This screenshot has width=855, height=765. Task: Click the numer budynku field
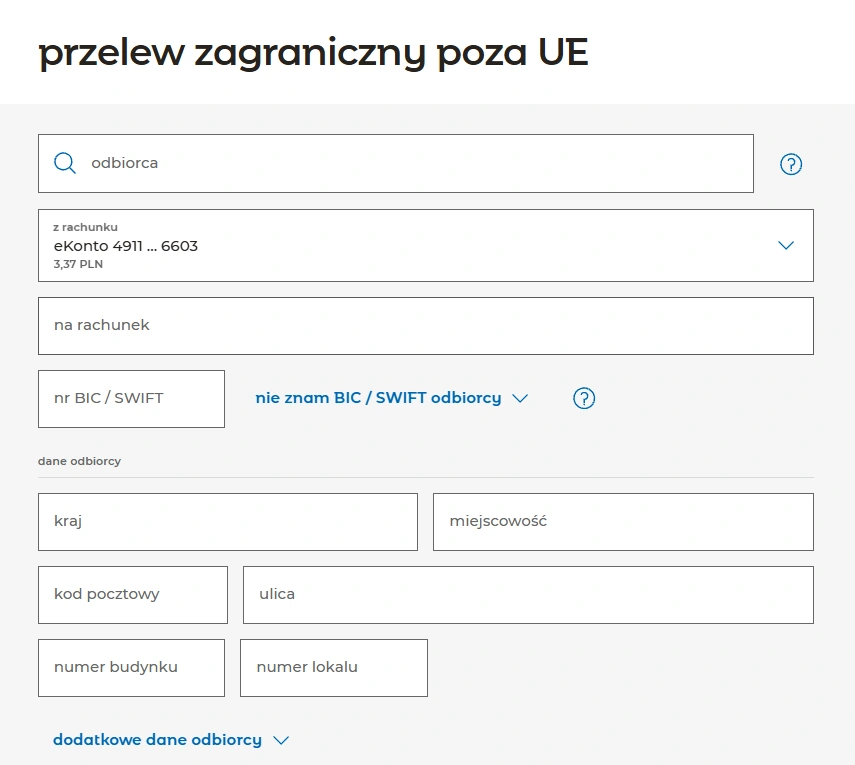click(x=131, y=668)
